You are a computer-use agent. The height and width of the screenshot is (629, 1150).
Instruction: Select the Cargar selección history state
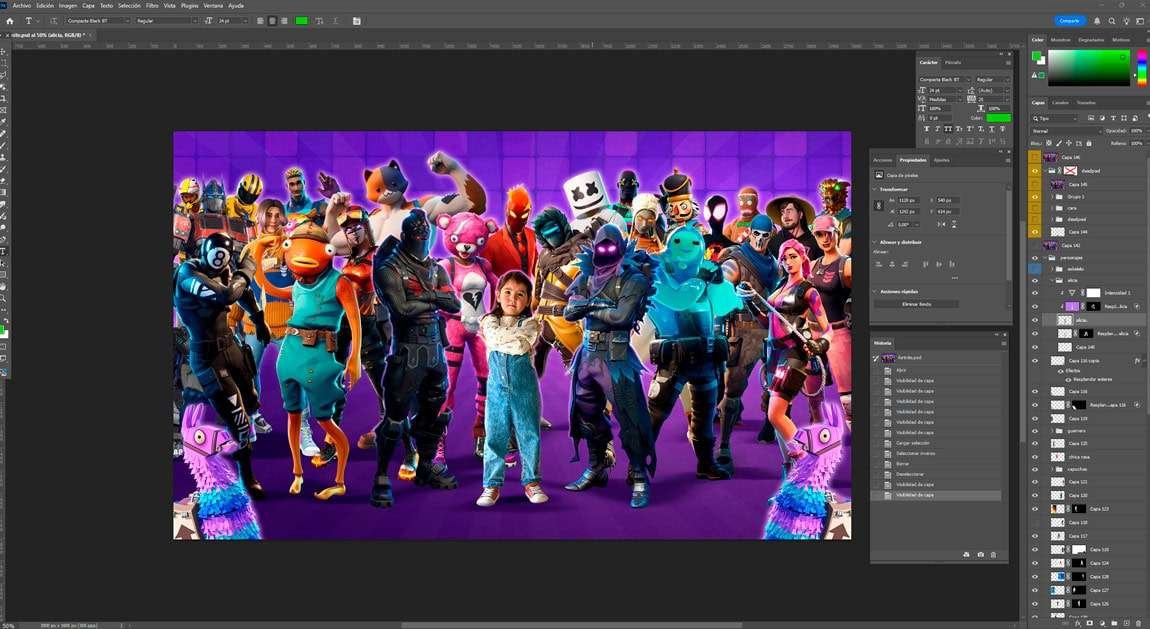coord(914,443)
